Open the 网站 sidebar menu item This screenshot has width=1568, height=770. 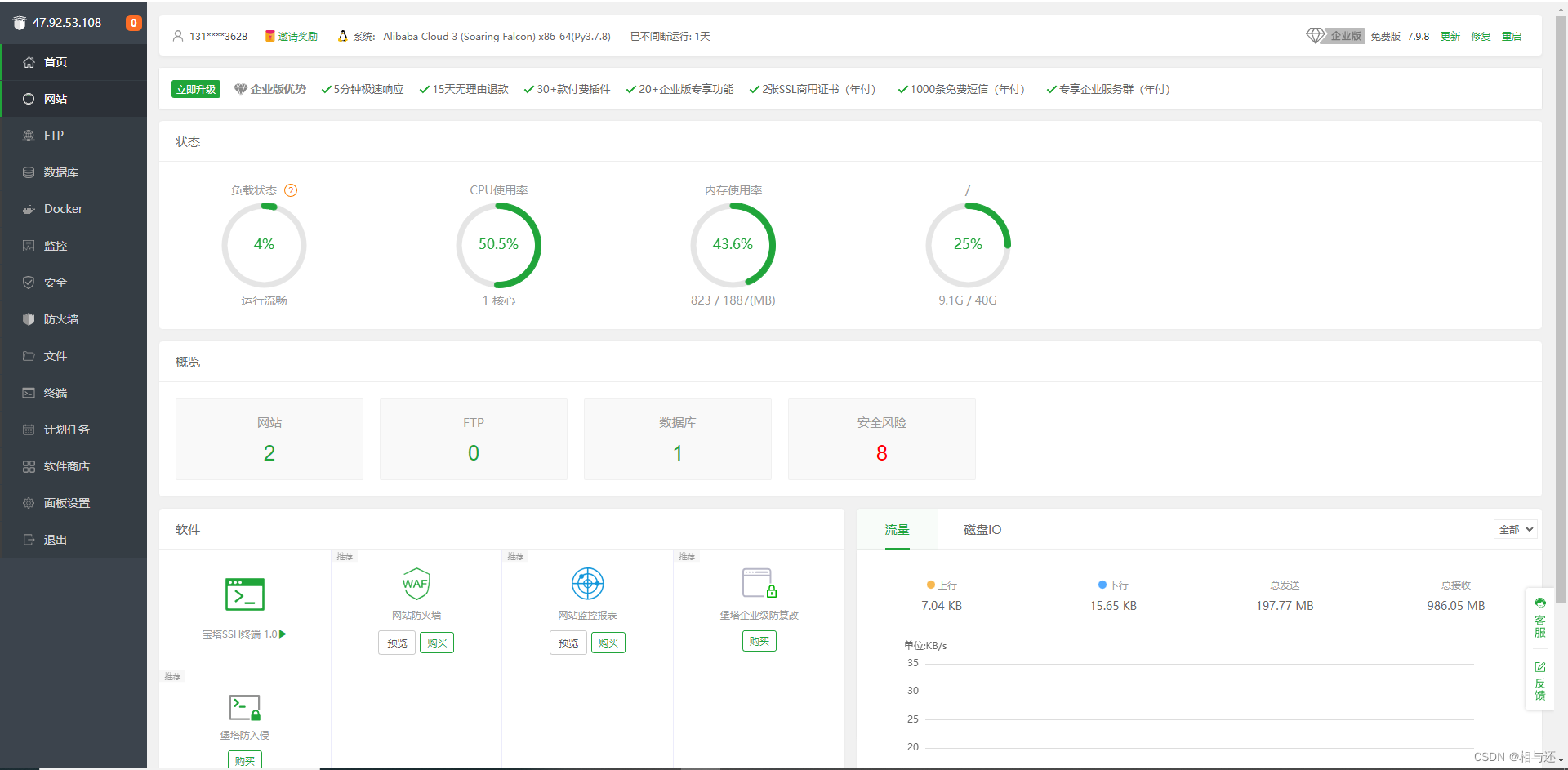(x=73, y=99)
